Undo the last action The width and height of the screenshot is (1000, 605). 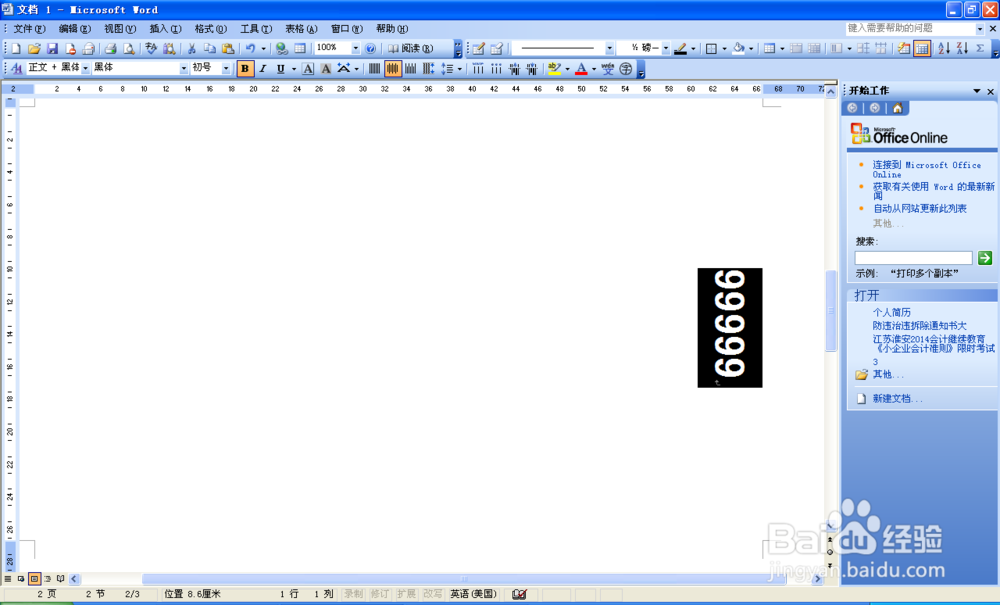coord(250,48)
